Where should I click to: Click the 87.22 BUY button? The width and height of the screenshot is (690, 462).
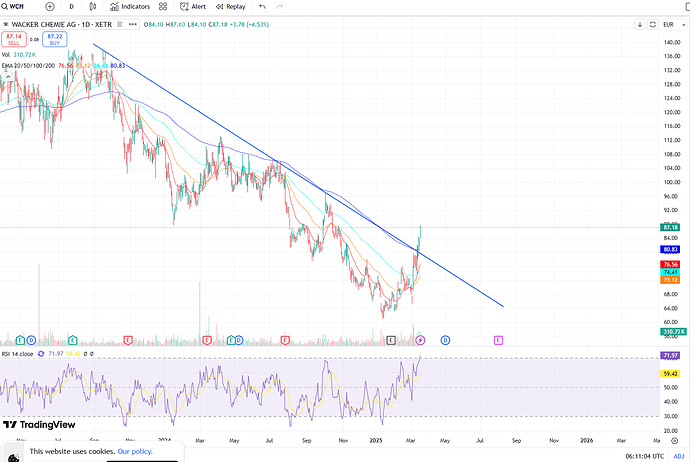click(x=55, y=39)
